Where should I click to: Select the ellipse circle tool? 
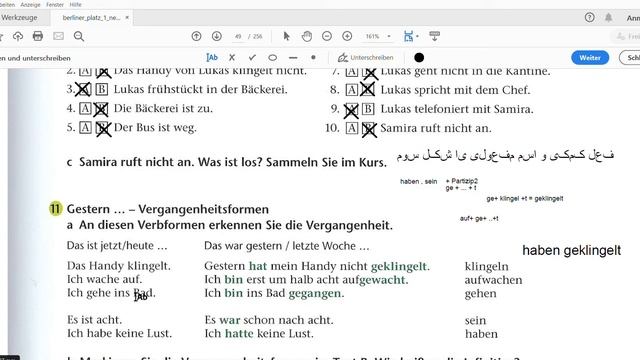273,58
